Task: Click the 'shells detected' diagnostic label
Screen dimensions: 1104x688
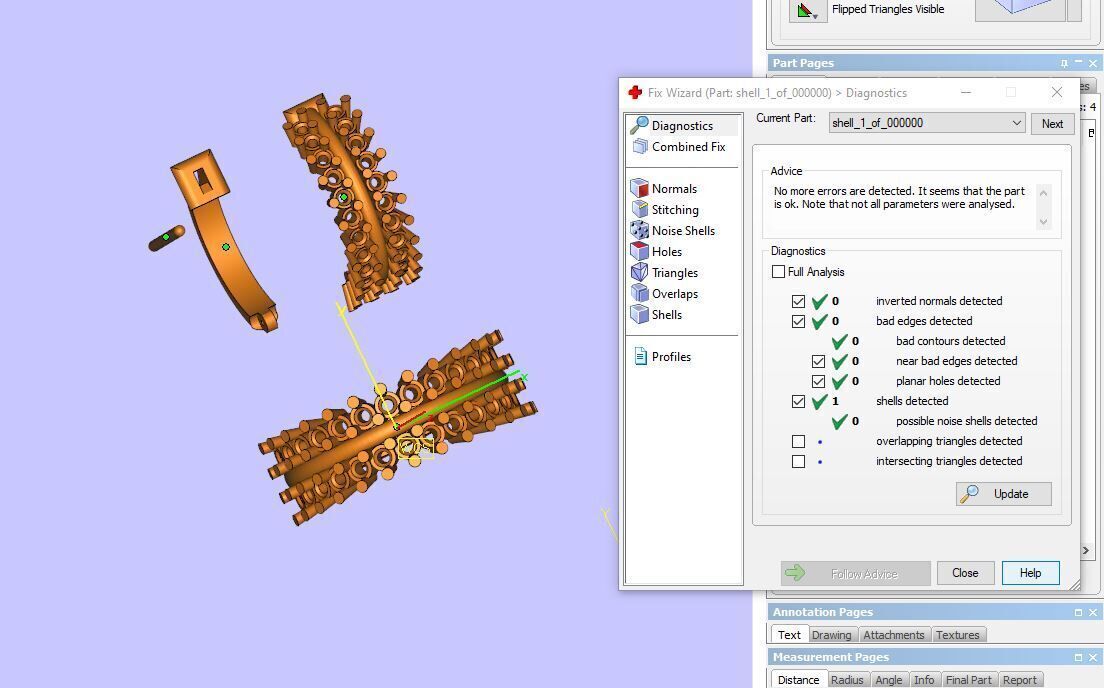Action: click(912, 401)
